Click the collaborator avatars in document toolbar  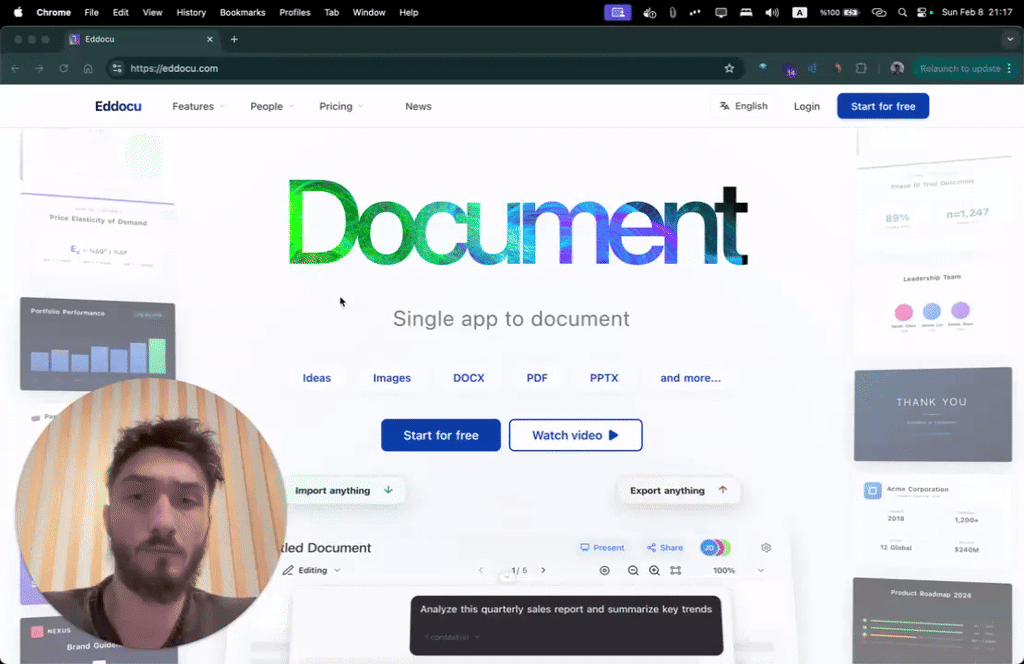715,548
